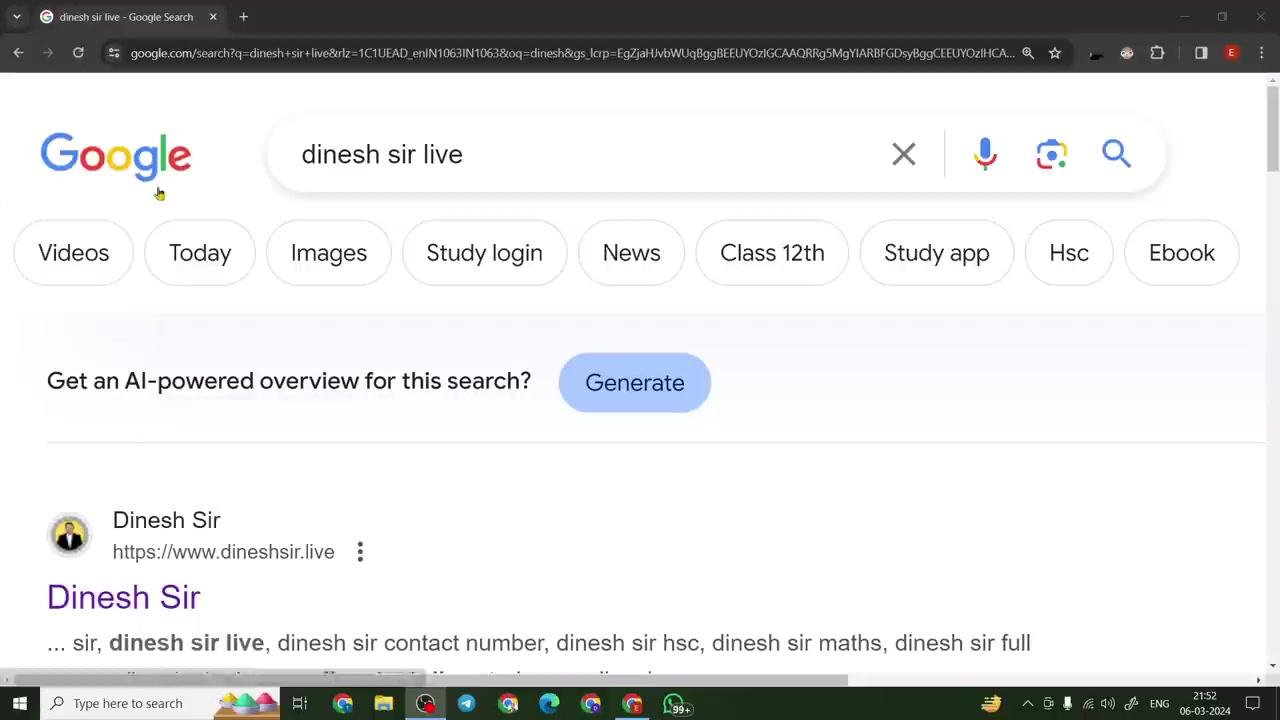
Task: Submit search with the magnifier icon
Action: (x=1116, y=154)
